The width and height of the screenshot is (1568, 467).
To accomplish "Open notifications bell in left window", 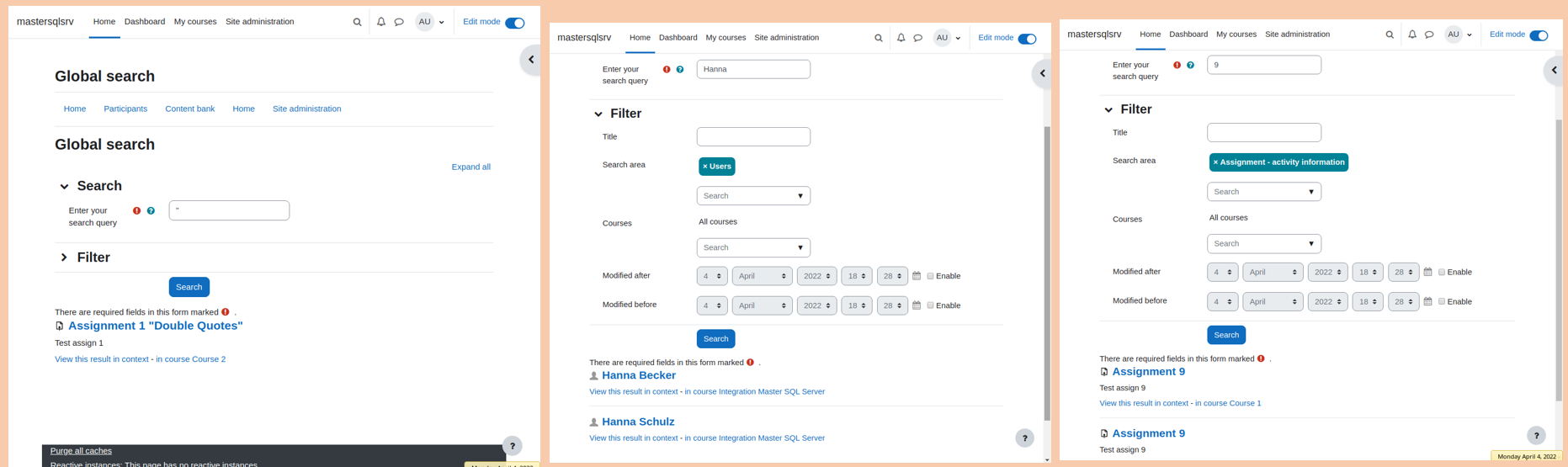I will click(381, 22).
